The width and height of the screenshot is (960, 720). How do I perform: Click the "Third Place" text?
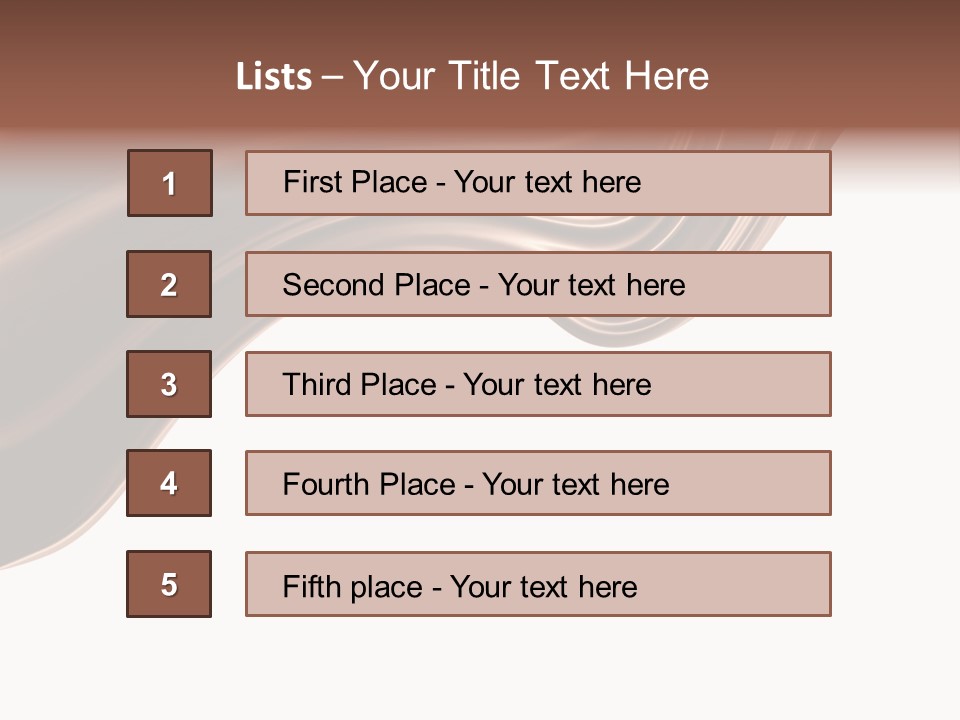tap(359, 385)
